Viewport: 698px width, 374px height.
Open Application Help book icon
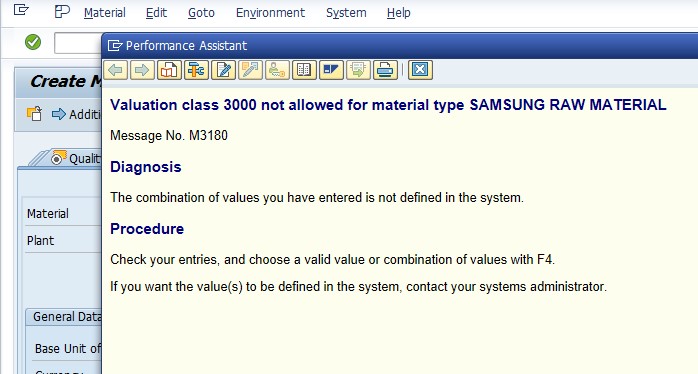pos(169,70)
